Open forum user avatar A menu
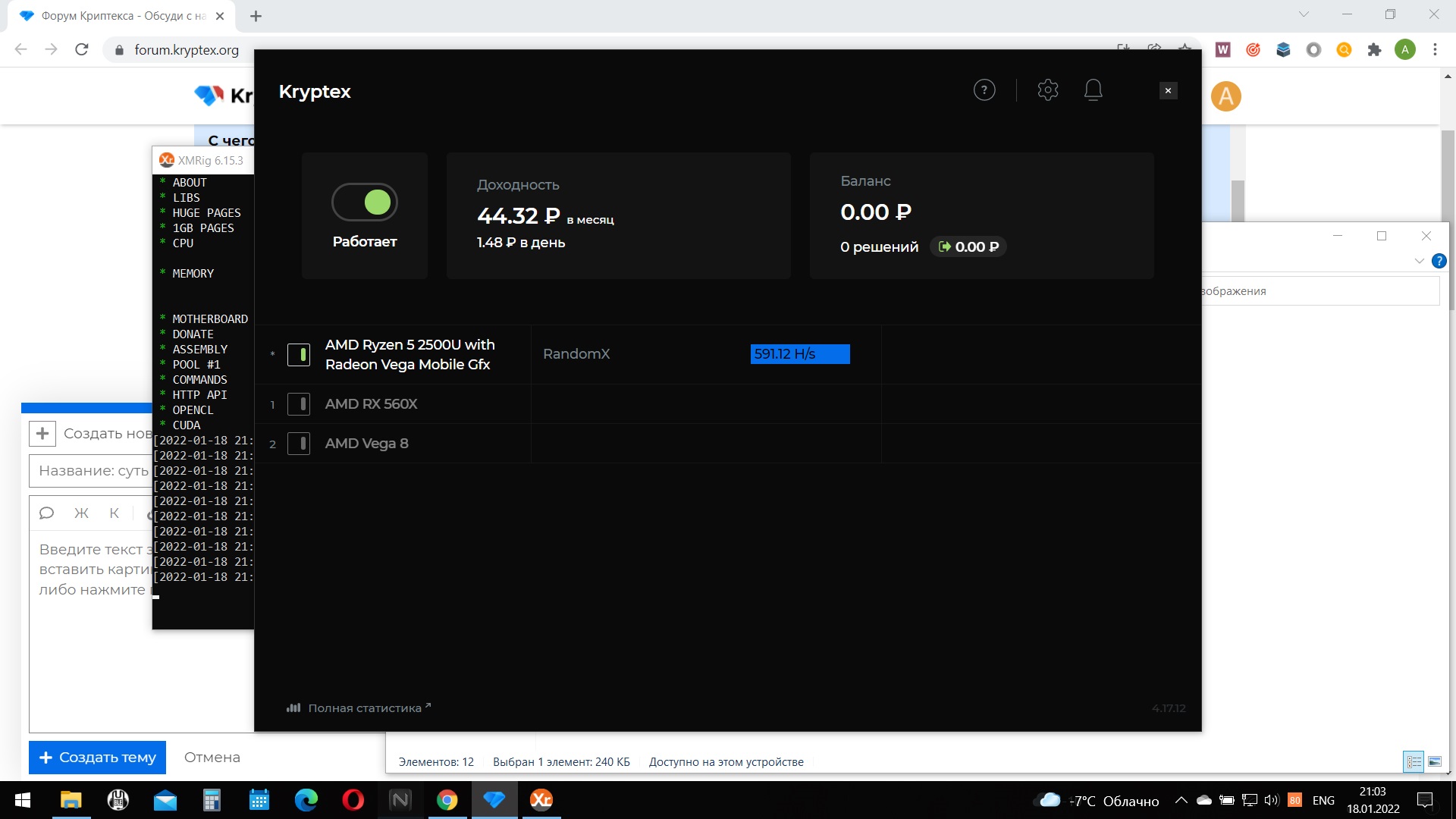The image size is (1456, 819). 1225,96
